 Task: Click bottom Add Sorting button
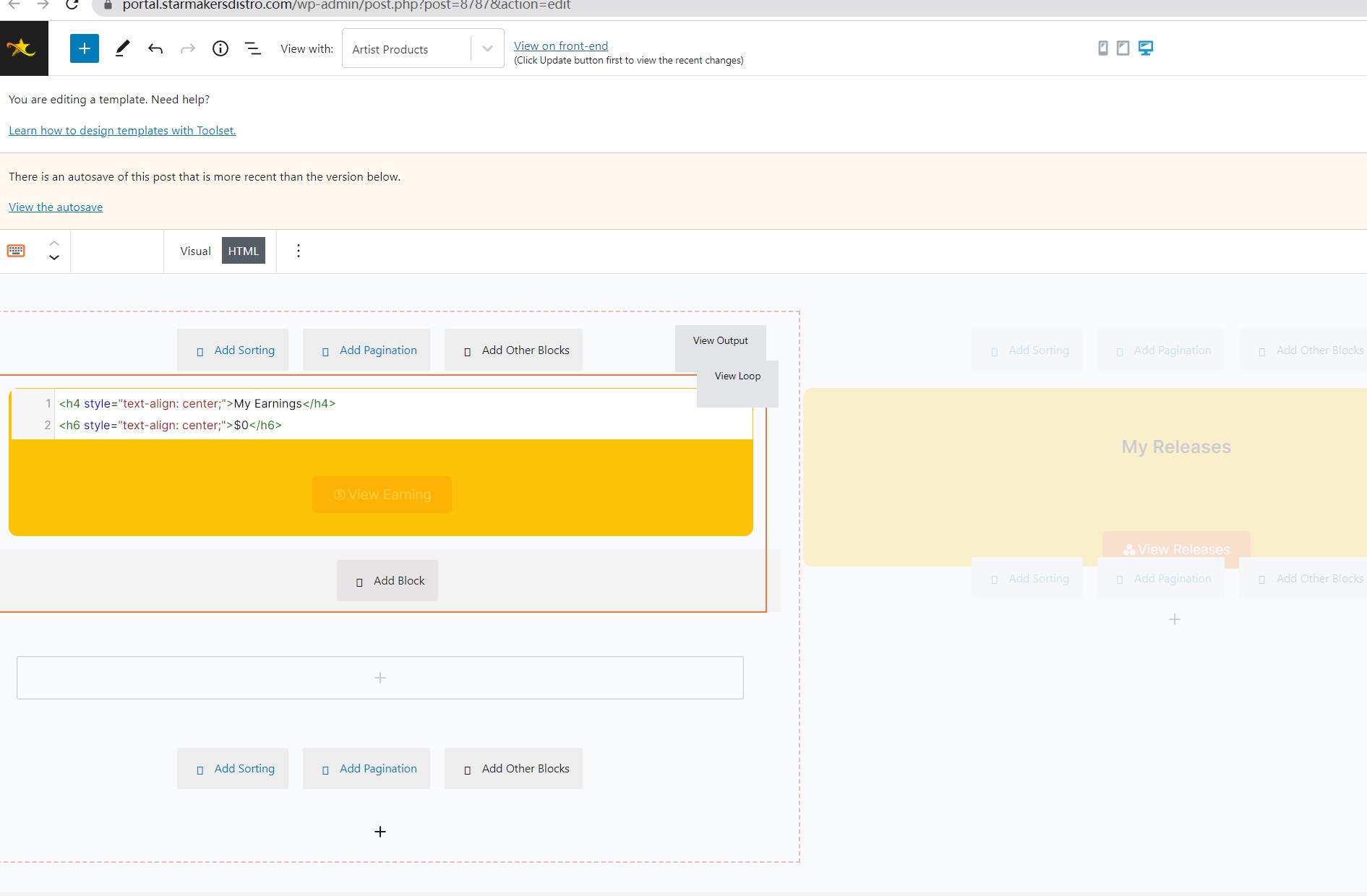point(233,768)
